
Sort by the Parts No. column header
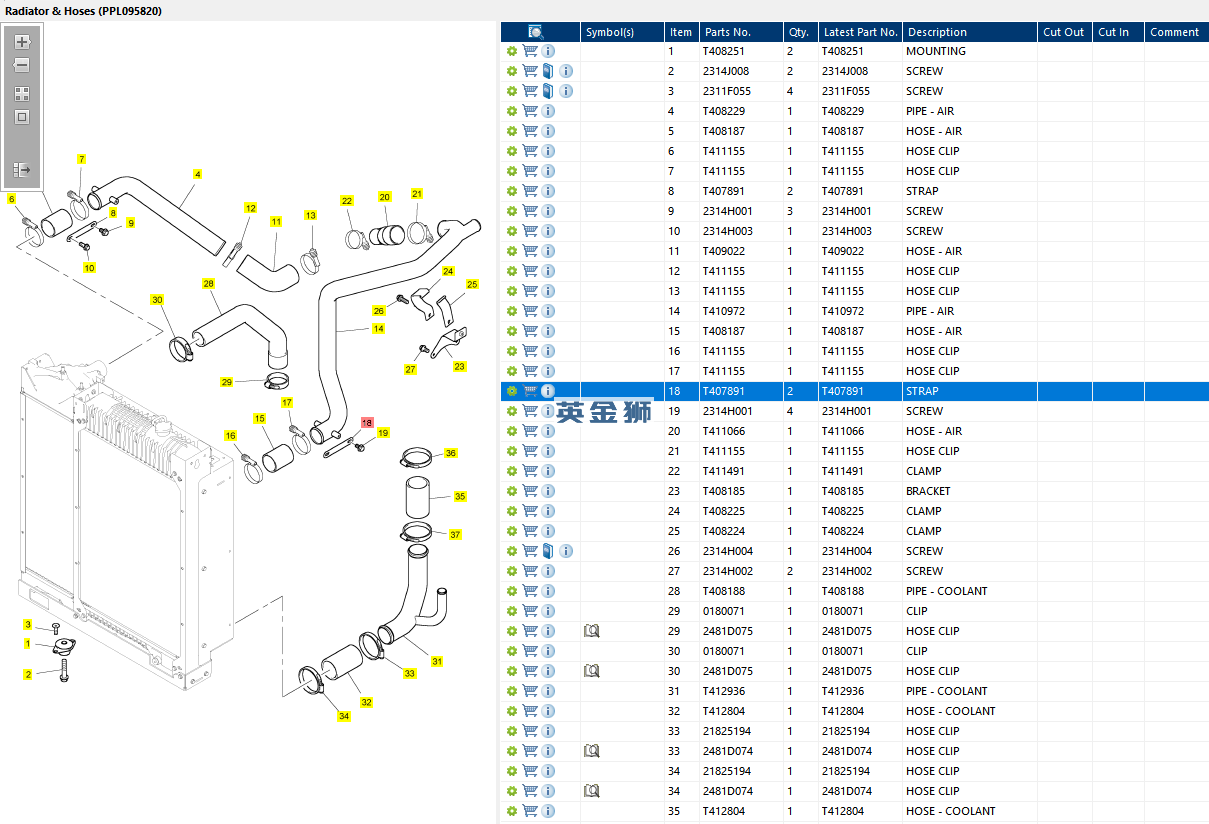coord(740,32)
